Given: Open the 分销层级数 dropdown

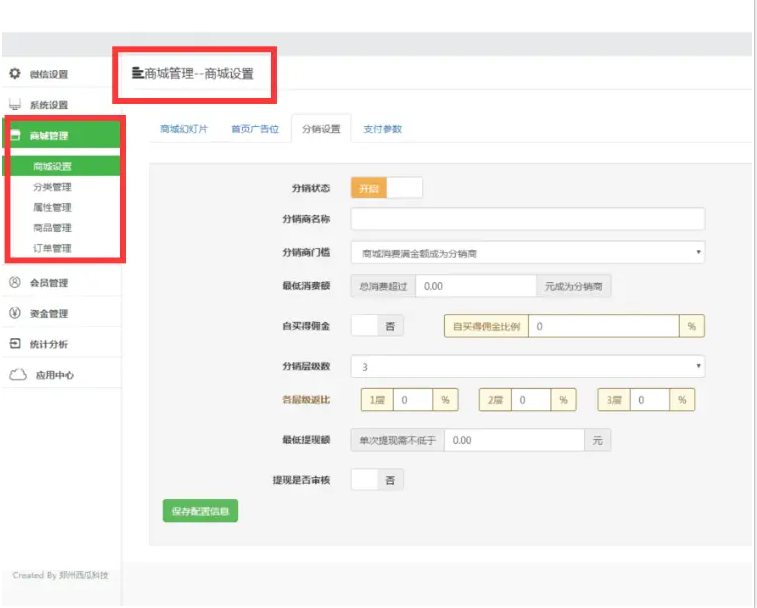Looking at the screenshot, I should (x=528, y=367).
